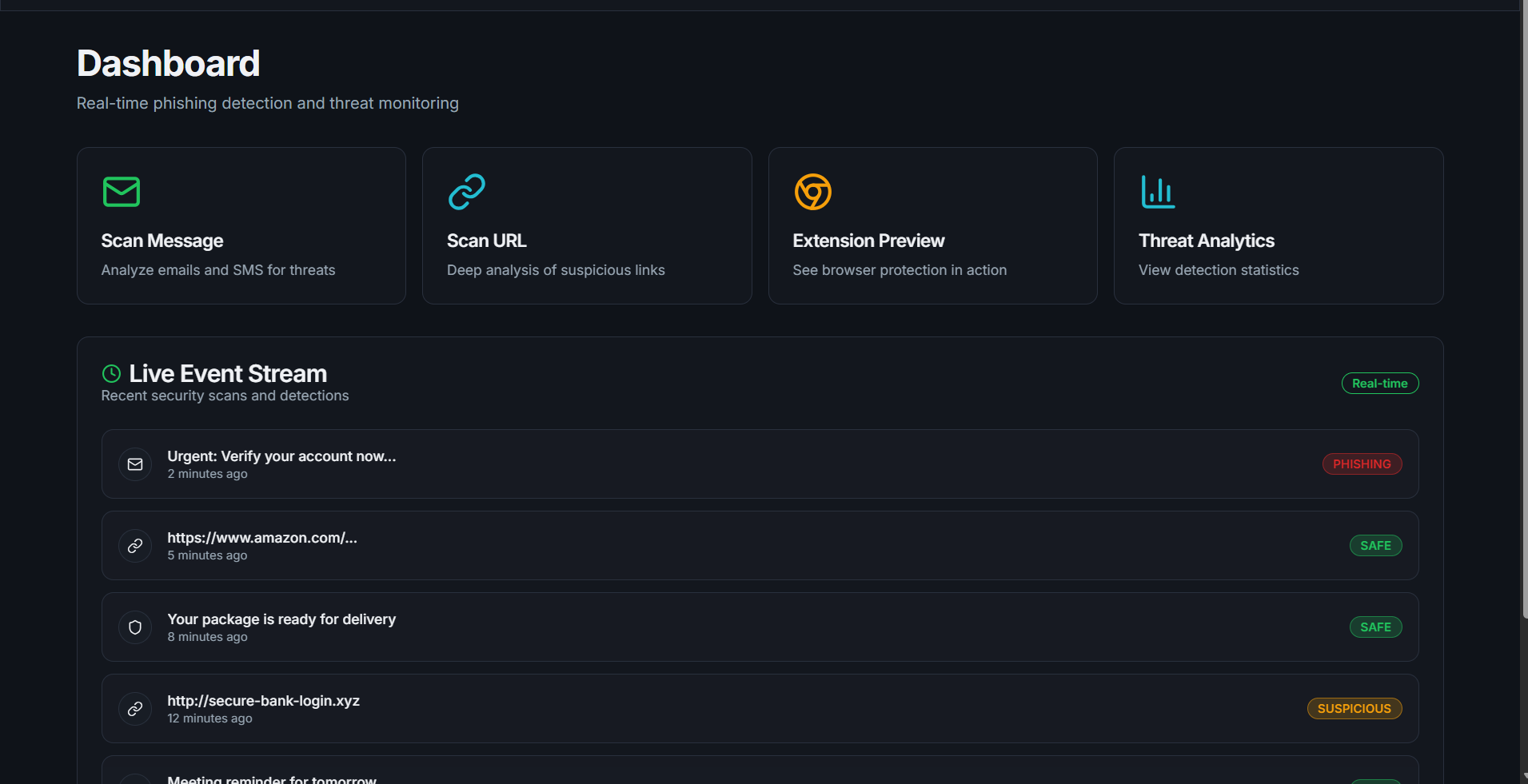Click the chain-link Scan URL icon
The height and width of the screenshot is (784, 1528).
(x=467, y=192)
